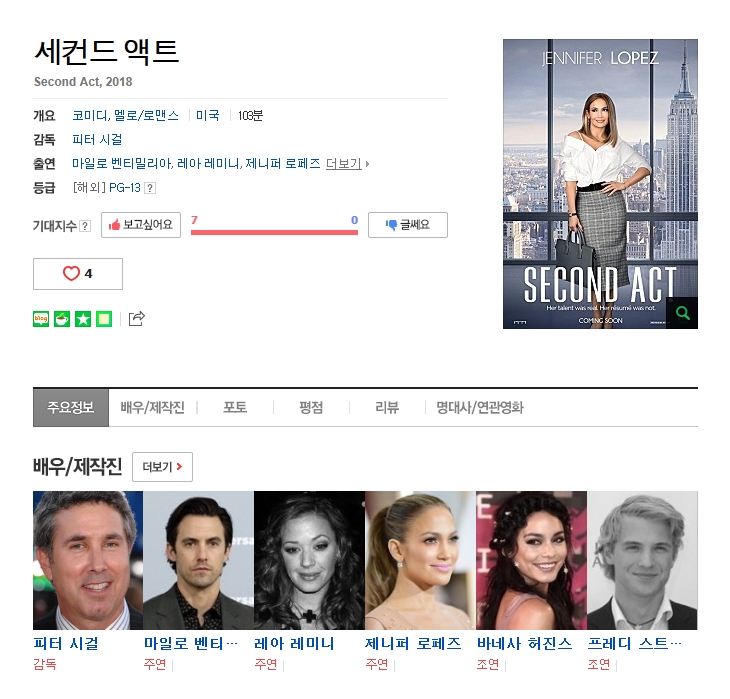The height and width of the screenshot is (699, 730).
Task: Click the 마일로 벤티밀리아 actor photo
Action: coord(199,560)
